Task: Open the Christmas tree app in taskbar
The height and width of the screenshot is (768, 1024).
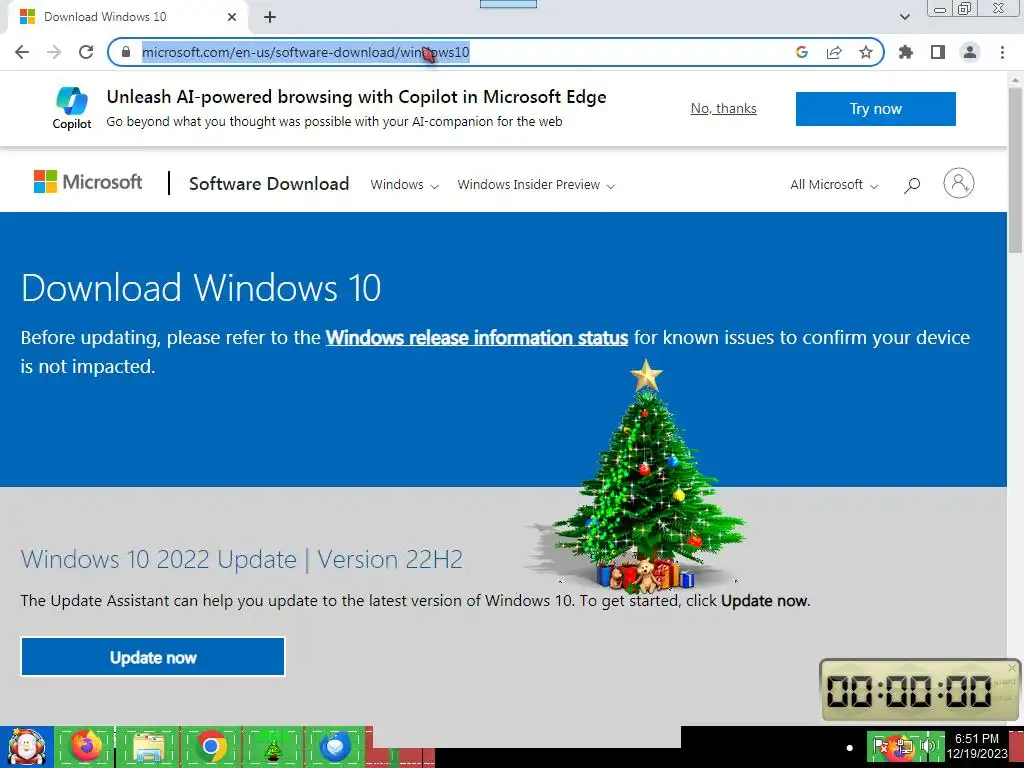Action: (x=273, y=746)
